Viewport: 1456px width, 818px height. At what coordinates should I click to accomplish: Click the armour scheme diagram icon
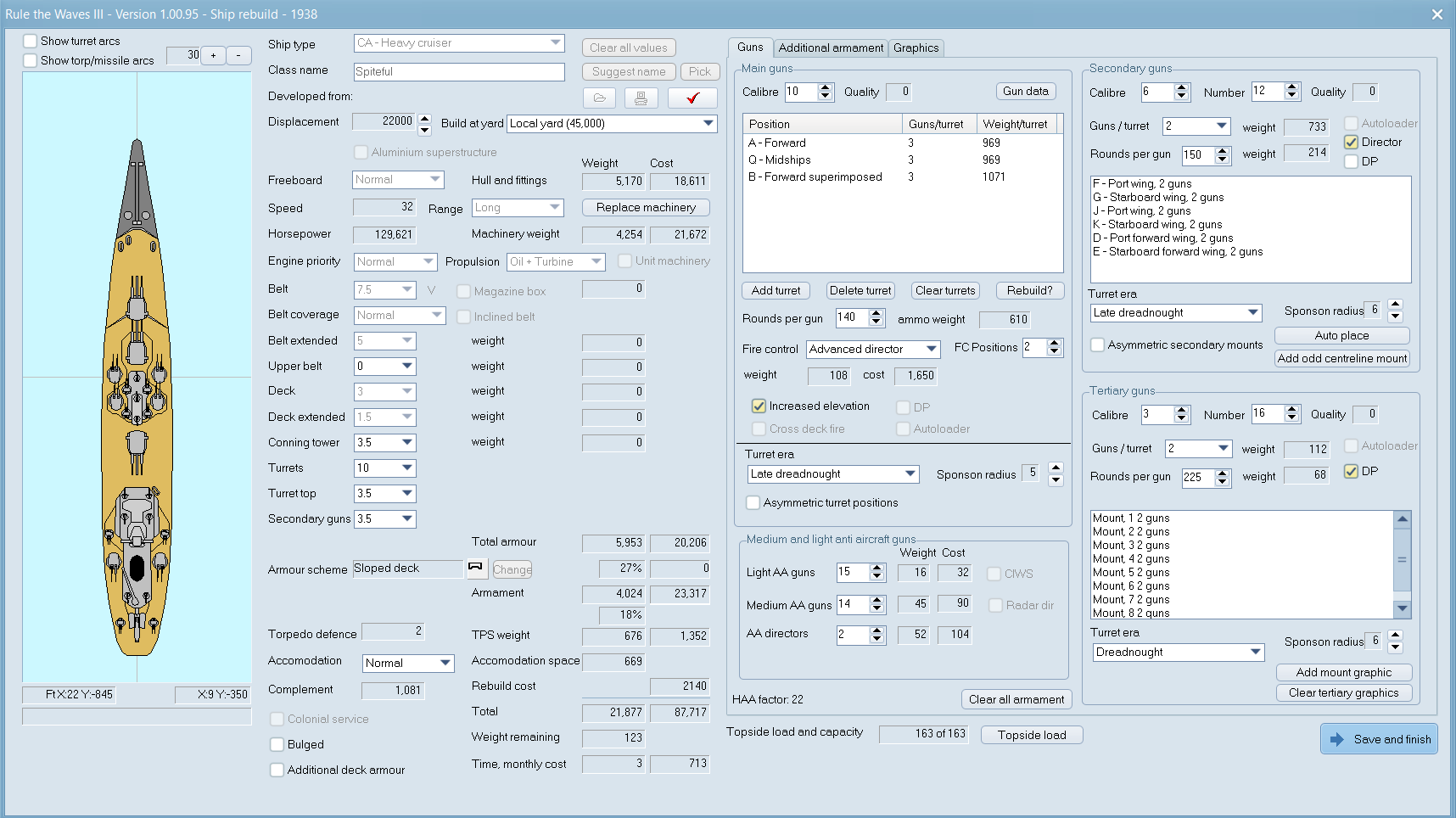tap(476, 568)
